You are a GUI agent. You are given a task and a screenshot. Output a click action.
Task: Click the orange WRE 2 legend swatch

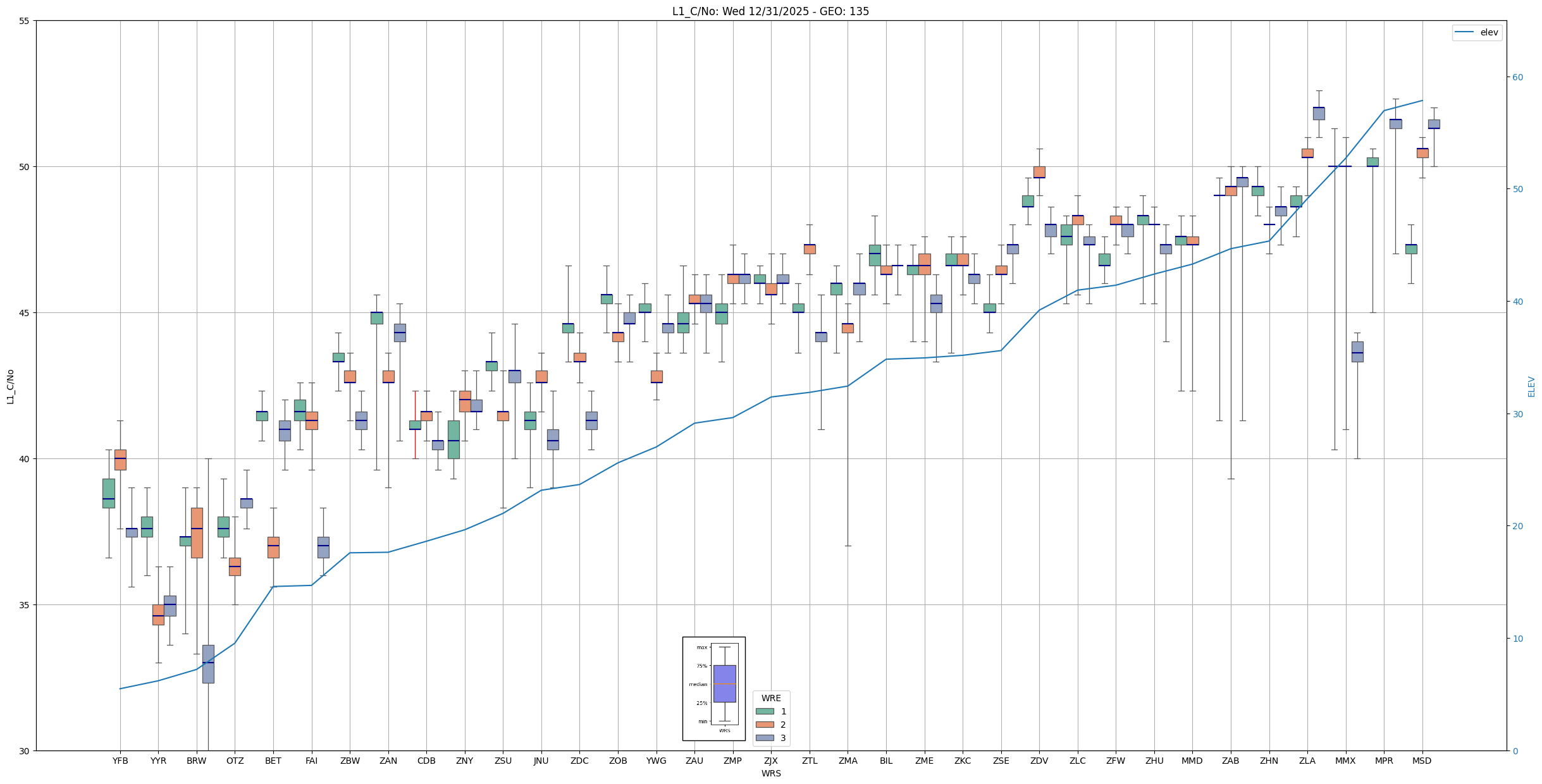point(765,725)
